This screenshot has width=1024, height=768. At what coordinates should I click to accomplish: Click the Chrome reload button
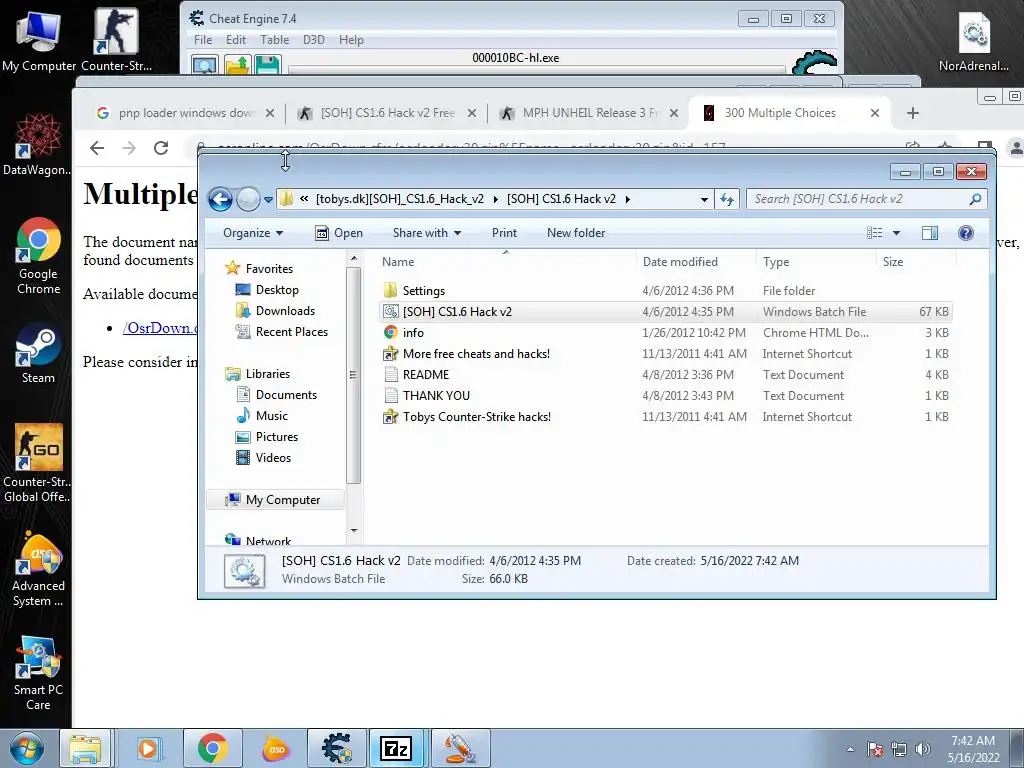click(161, 148)
